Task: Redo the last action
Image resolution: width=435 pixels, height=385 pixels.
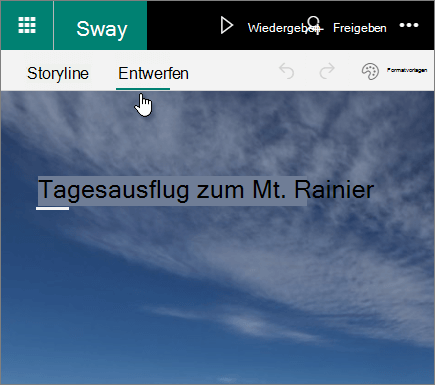Action: coord(327,71)
